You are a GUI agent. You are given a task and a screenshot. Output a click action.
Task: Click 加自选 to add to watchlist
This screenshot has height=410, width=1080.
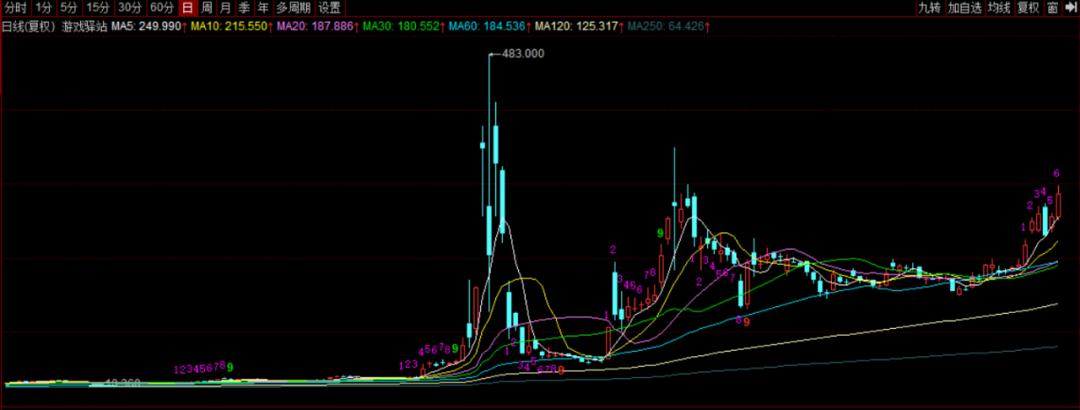pyautogui.click(x=964, y=8)
